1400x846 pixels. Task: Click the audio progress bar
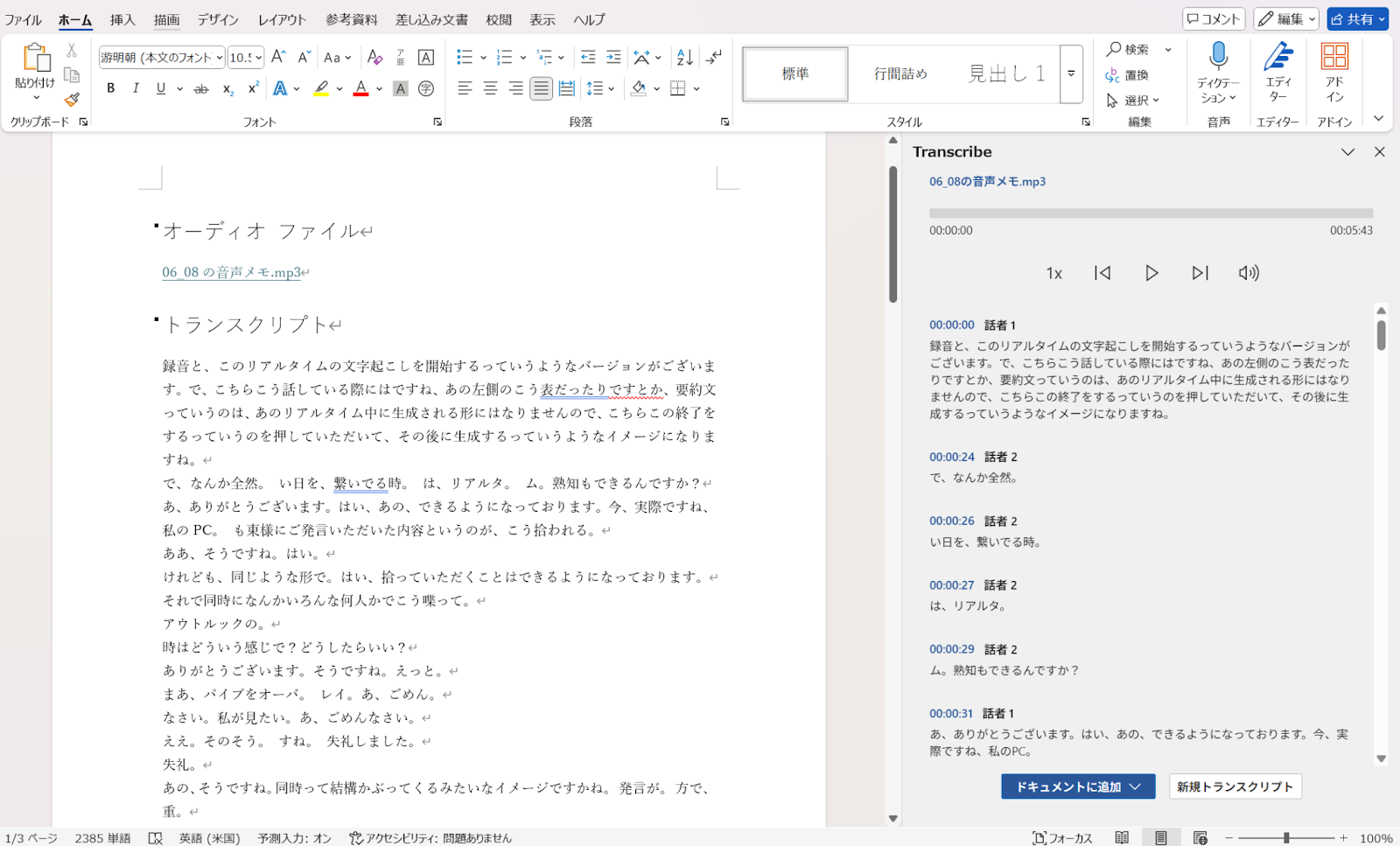pos(1151,213)
